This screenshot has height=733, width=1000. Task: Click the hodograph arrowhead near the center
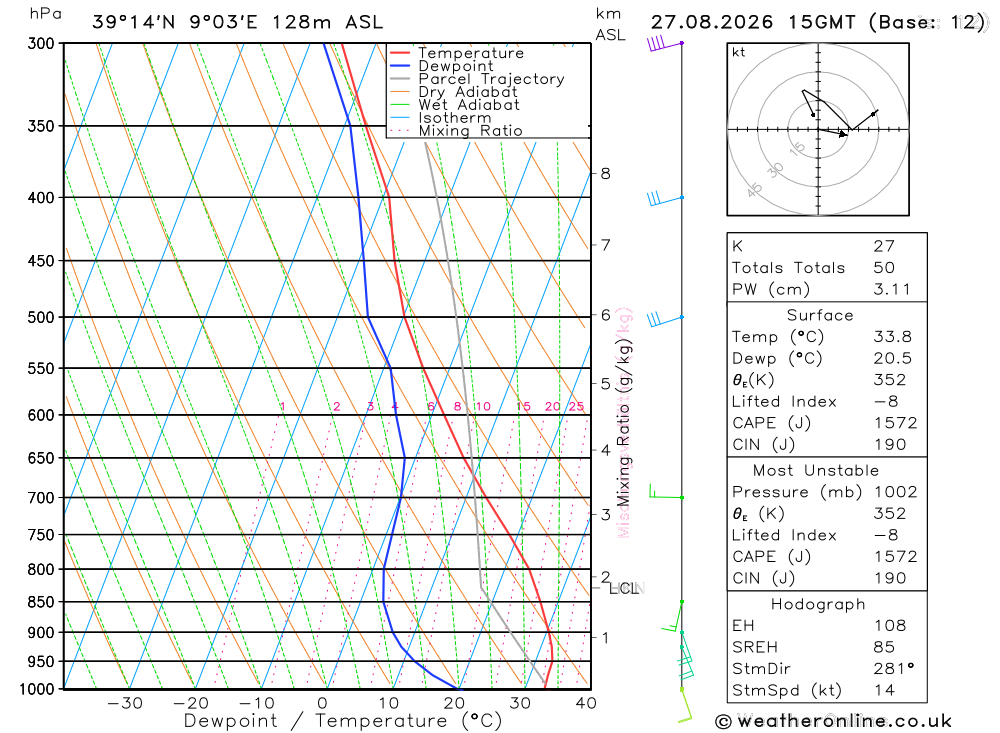tap(842, 134)
